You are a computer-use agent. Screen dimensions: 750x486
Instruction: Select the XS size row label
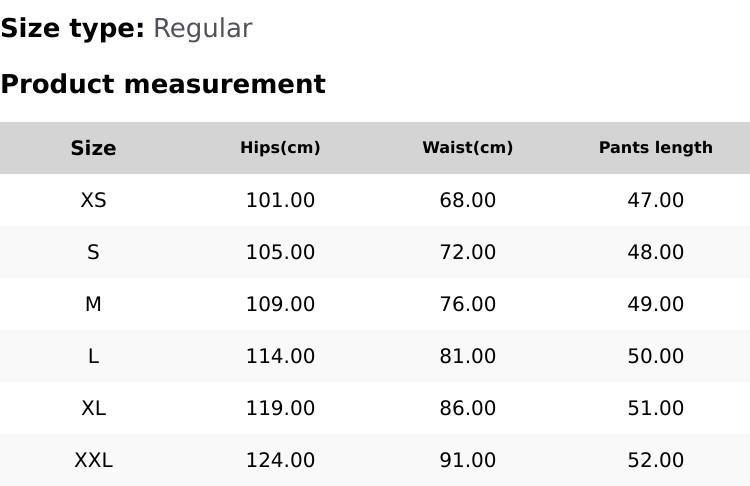click(93, 200)
